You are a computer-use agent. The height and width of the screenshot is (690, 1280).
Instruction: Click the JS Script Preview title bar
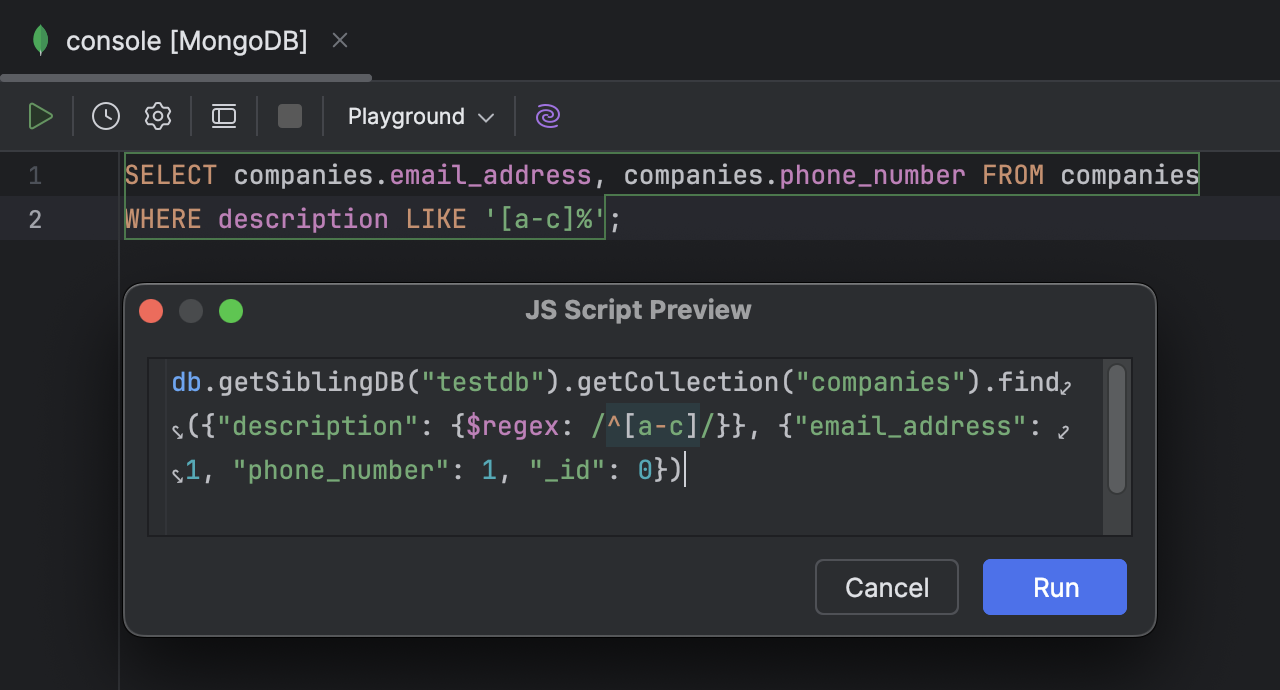(639, 310)
